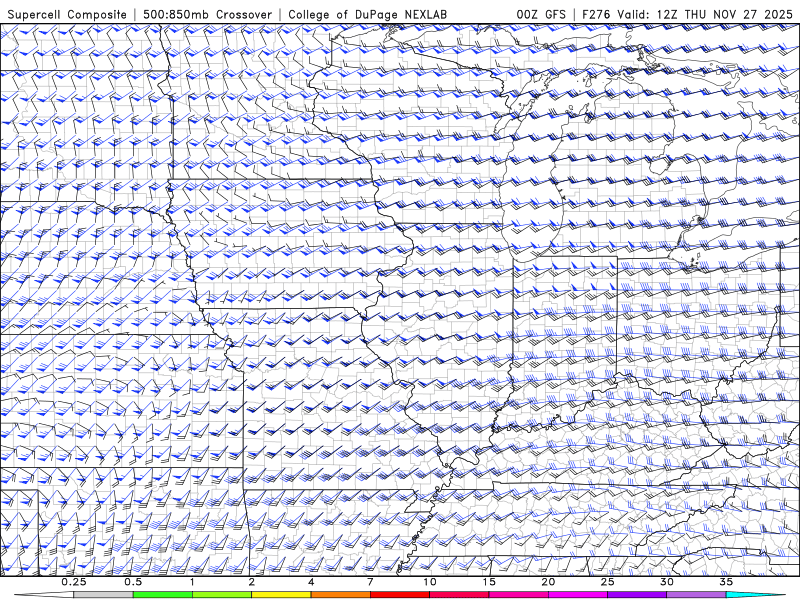Click the legend value 10

click(x=430, y=582)
